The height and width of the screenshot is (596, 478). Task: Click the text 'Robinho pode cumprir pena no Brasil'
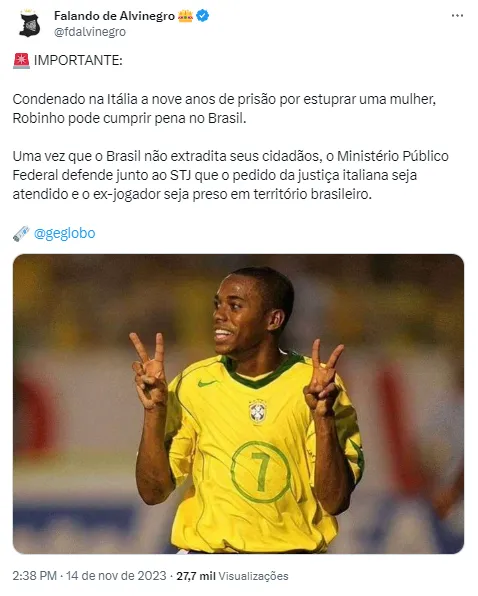[130, 118]
